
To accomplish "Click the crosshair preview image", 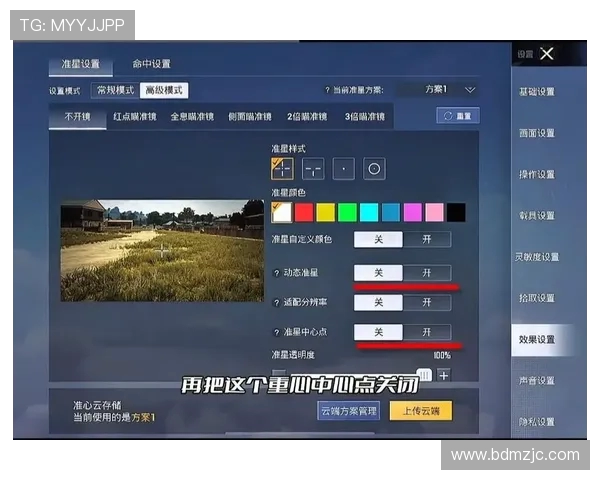I will point(162,250).
